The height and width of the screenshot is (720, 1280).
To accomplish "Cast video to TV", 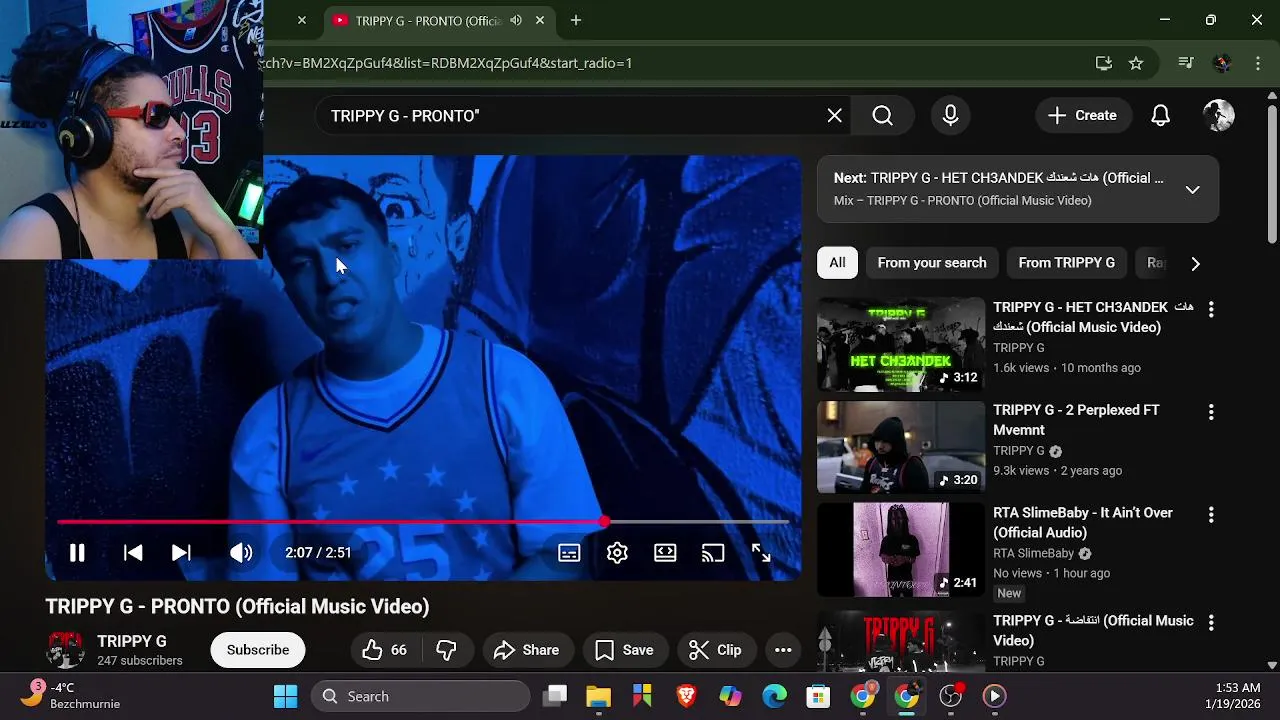I will pyautogui.click(x=713, y=553).
